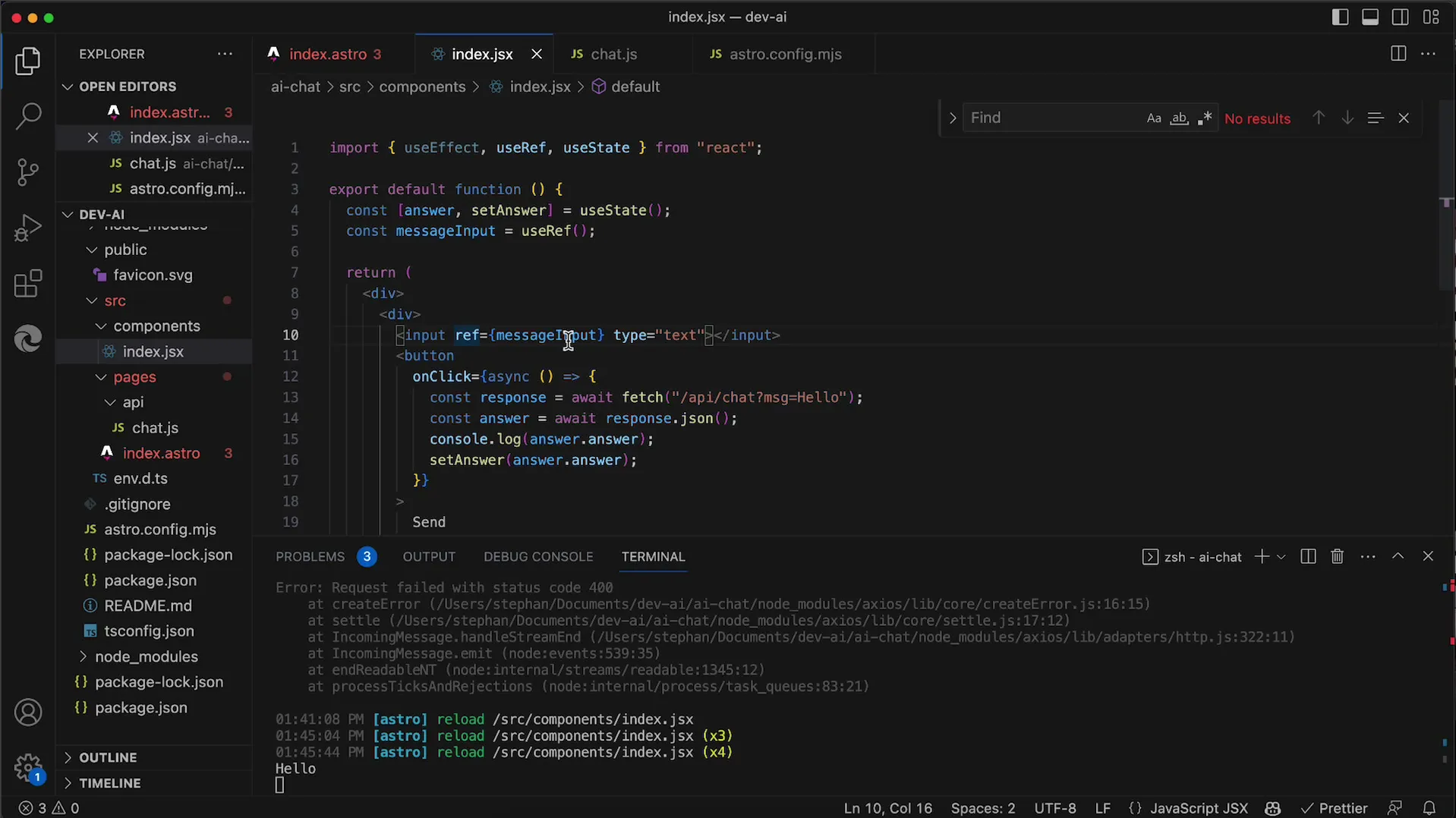Open terminal panel more actions menu
Image resolution: width=1456 pixels, height=818 pixels.
(x=1368, y=557)
